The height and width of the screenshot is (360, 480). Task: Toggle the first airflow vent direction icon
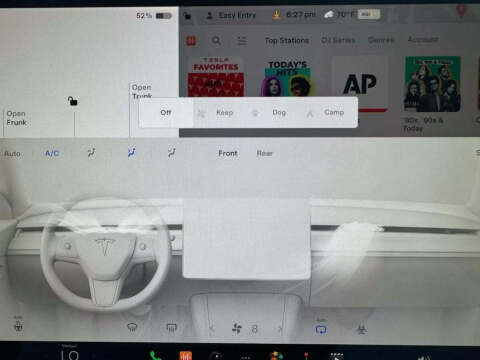click(91, 153)
